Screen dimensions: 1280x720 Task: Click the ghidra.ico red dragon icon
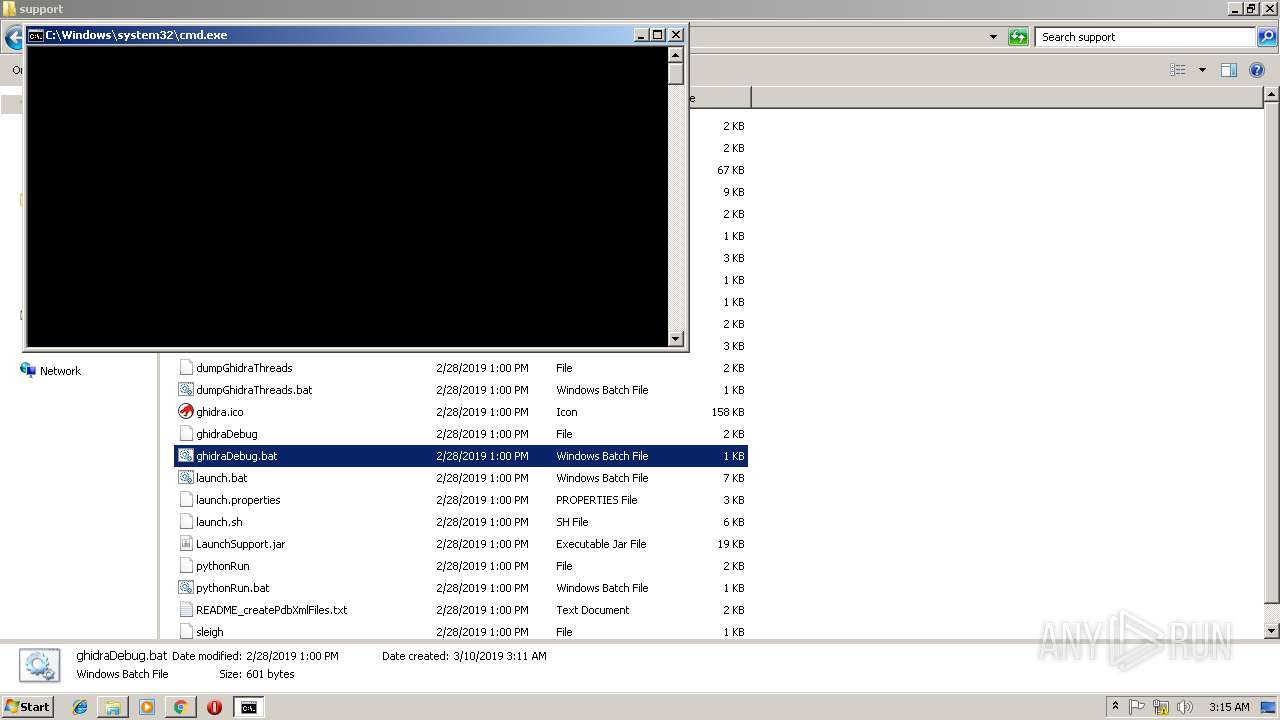[185, 412]
